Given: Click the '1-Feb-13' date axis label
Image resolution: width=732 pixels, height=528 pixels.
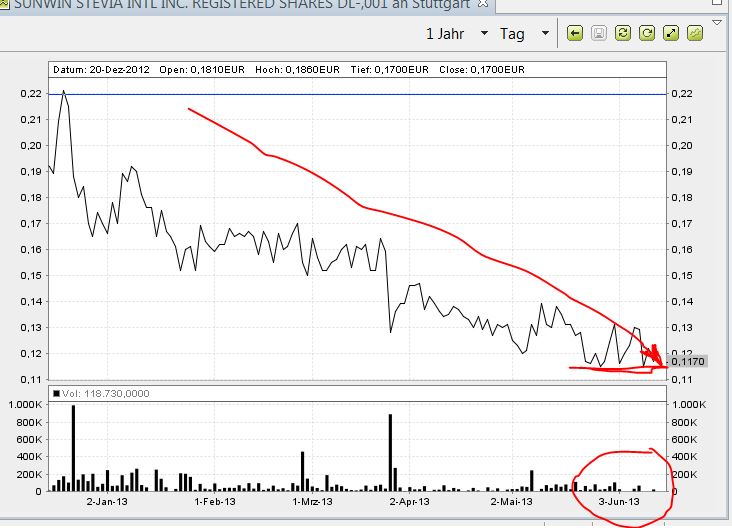Looking at the screenshot, I should tap(215, 502).
